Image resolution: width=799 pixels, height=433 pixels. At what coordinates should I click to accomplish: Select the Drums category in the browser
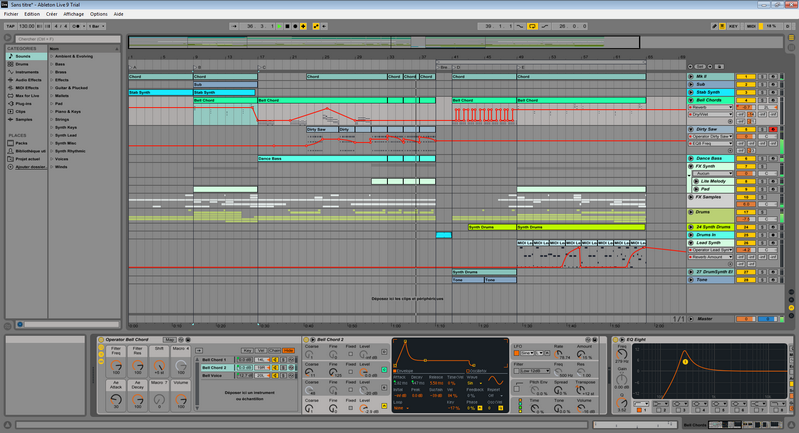click(x=27, y=64)
